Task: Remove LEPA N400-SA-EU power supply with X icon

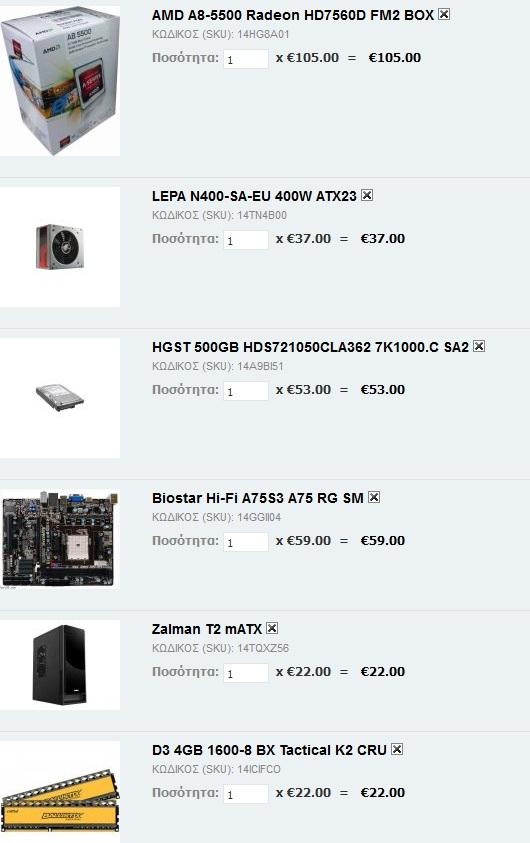Action: [367, 195]
